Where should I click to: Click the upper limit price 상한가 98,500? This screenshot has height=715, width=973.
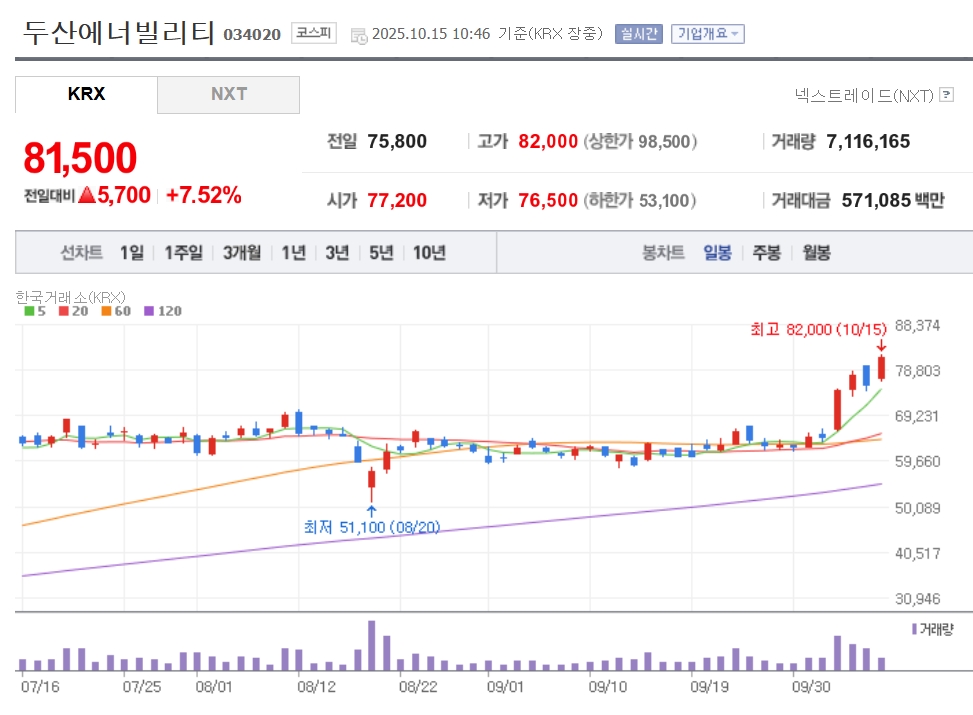coord(640,142)
